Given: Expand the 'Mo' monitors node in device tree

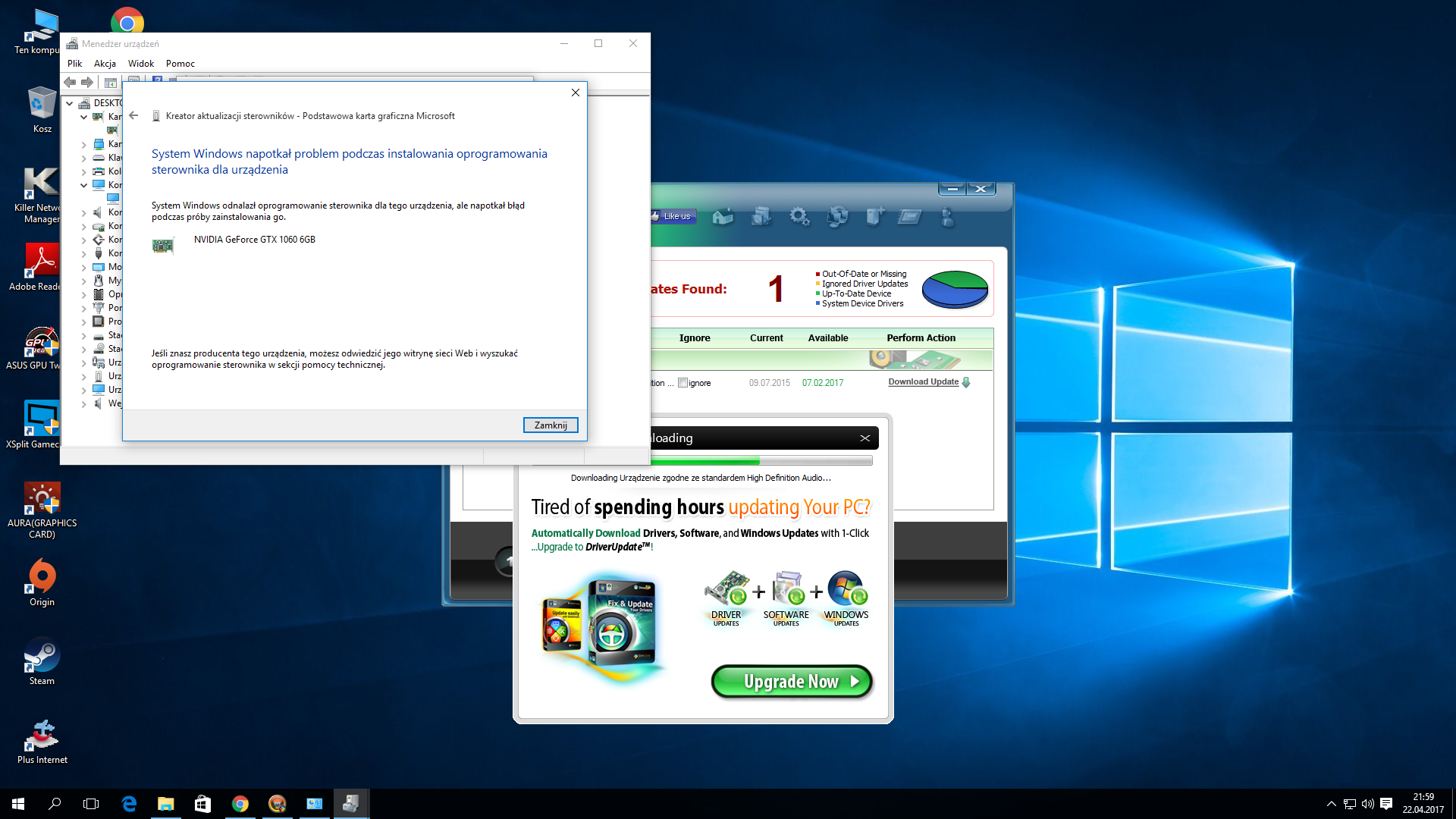Looking at the screenshot, I should [x=83, y=267].
